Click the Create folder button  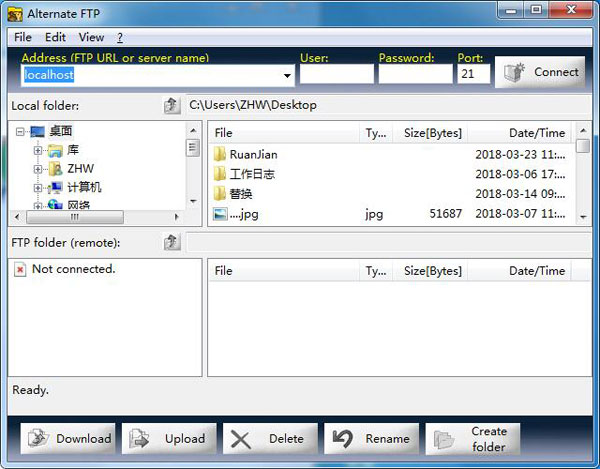pos(473,438)
